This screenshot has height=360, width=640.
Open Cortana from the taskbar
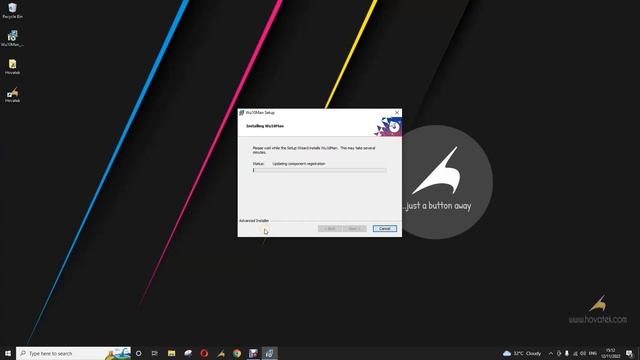139,353
